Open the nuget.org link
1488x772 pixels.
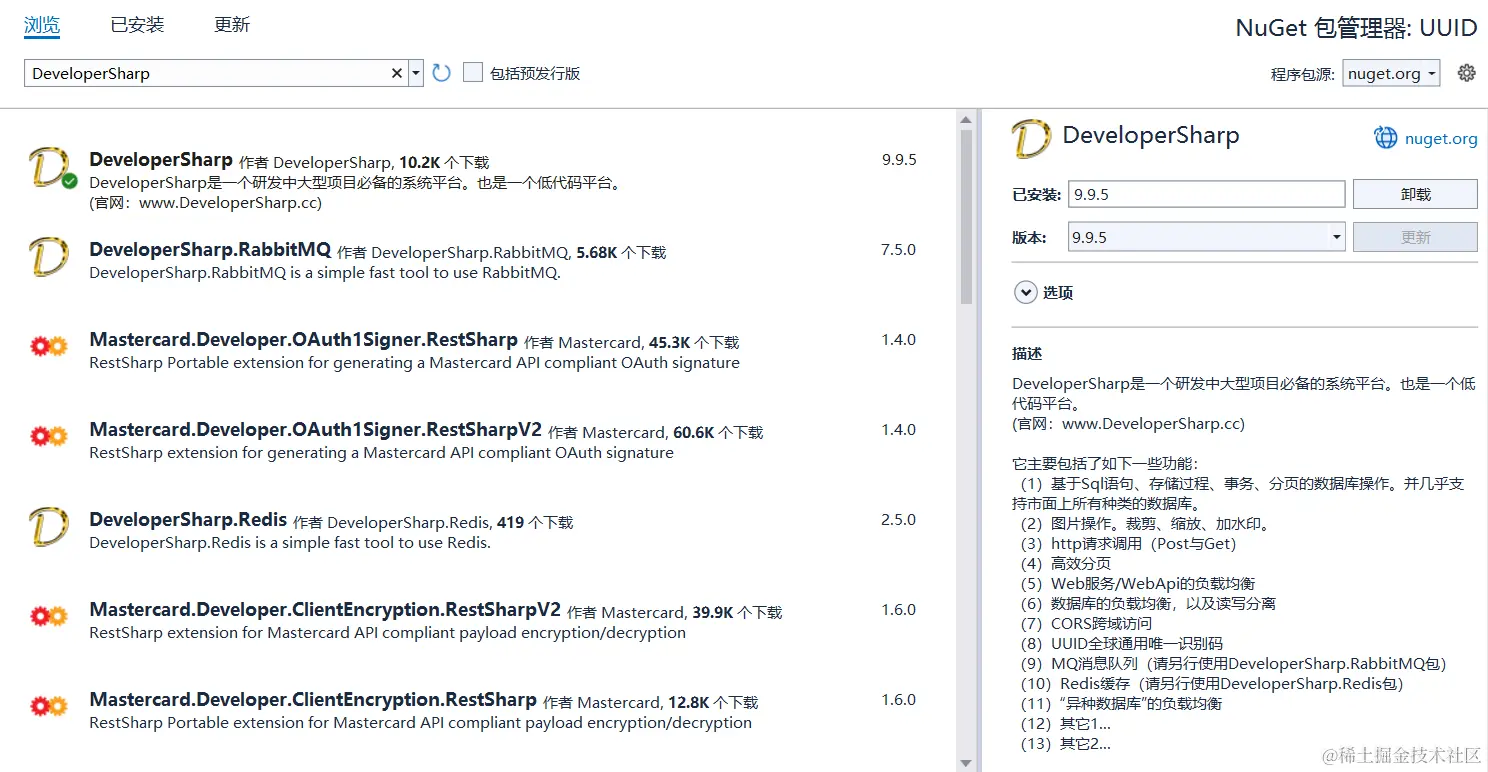tap(1441, 139)
